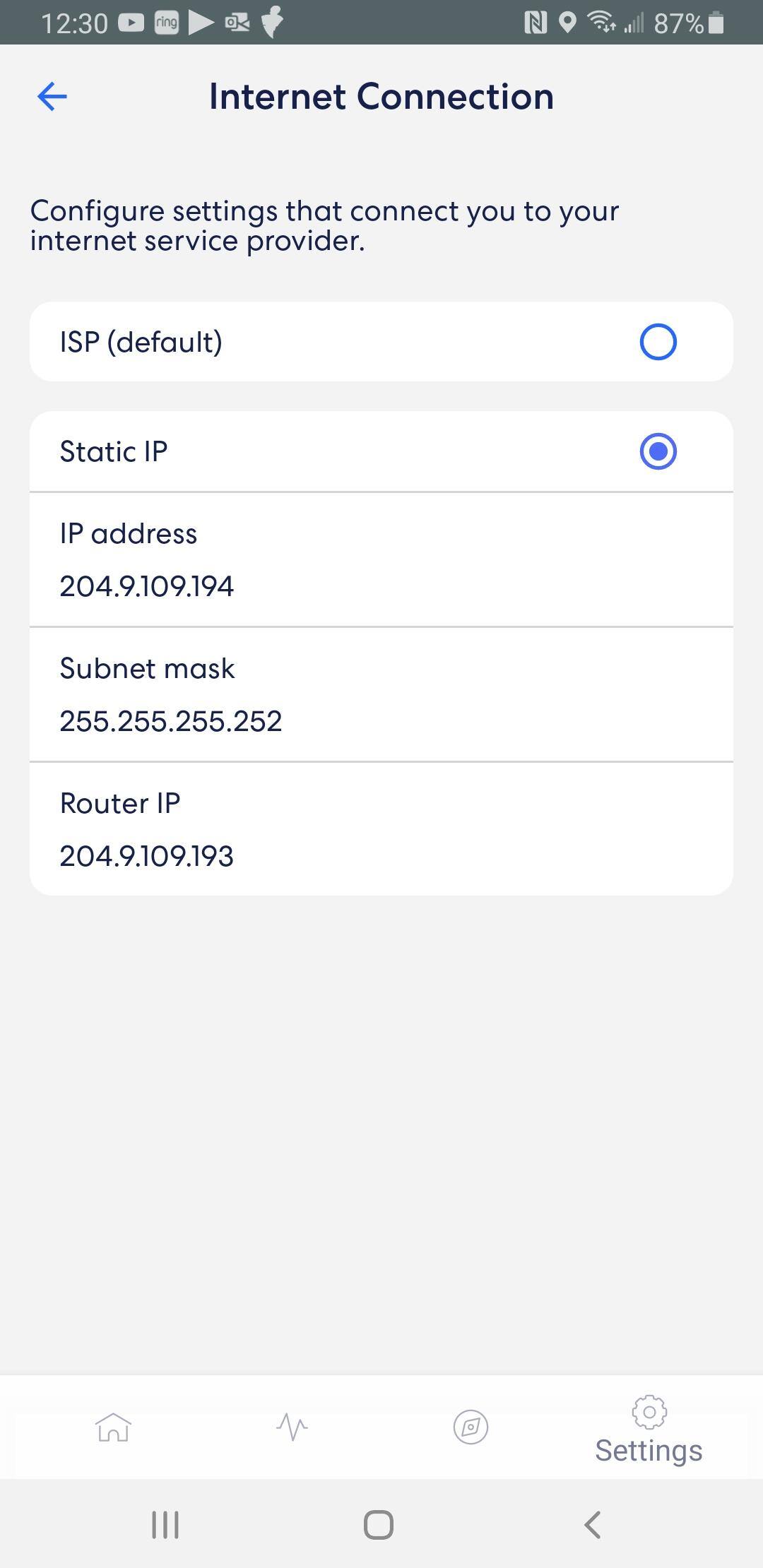Tap the back arrow in the header

[x=52, y=97]
